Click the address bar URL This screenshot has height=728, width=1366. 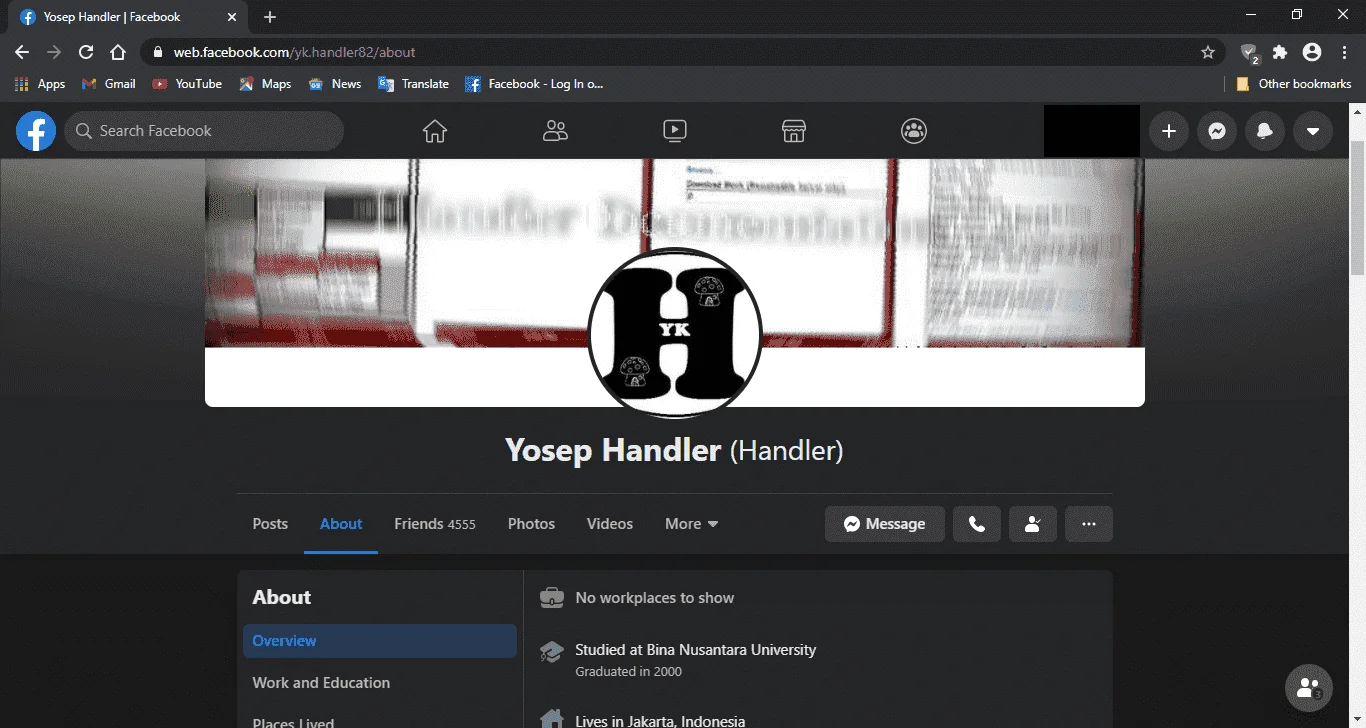294,52
